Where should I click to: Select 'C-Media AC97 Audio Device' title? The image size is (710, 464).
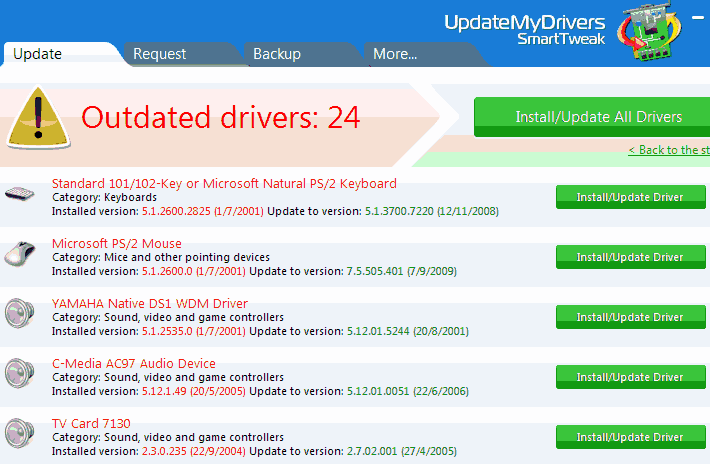coord(134,364)
